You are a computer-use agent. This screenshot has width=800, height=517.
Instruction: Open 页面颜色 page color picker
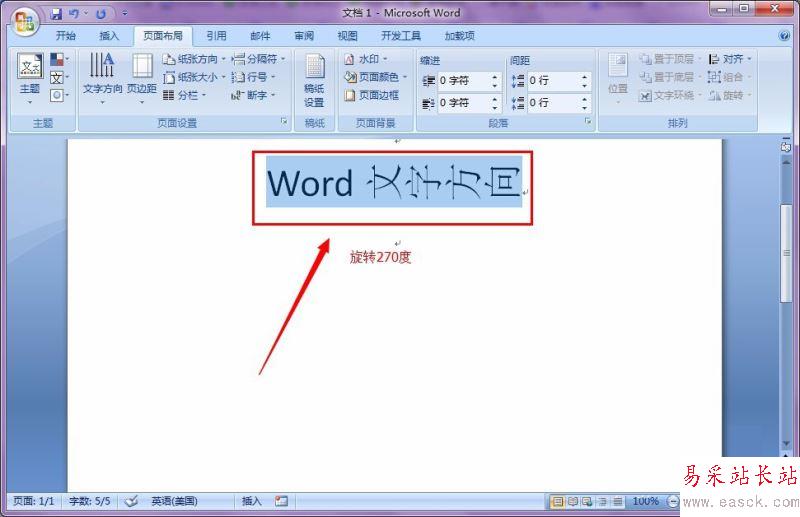376,77
